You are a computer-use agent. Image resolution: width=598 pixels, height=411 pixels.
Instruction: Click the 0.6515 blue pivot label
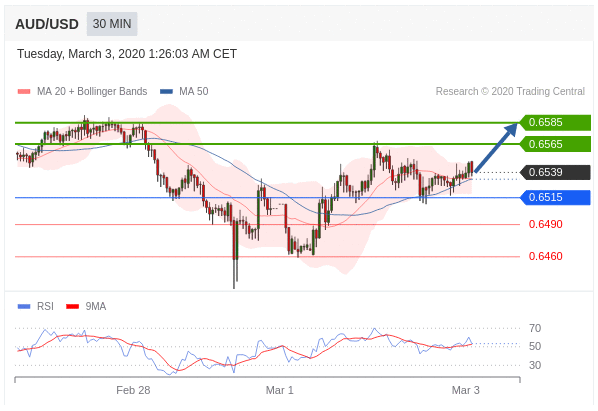(555, 197)
